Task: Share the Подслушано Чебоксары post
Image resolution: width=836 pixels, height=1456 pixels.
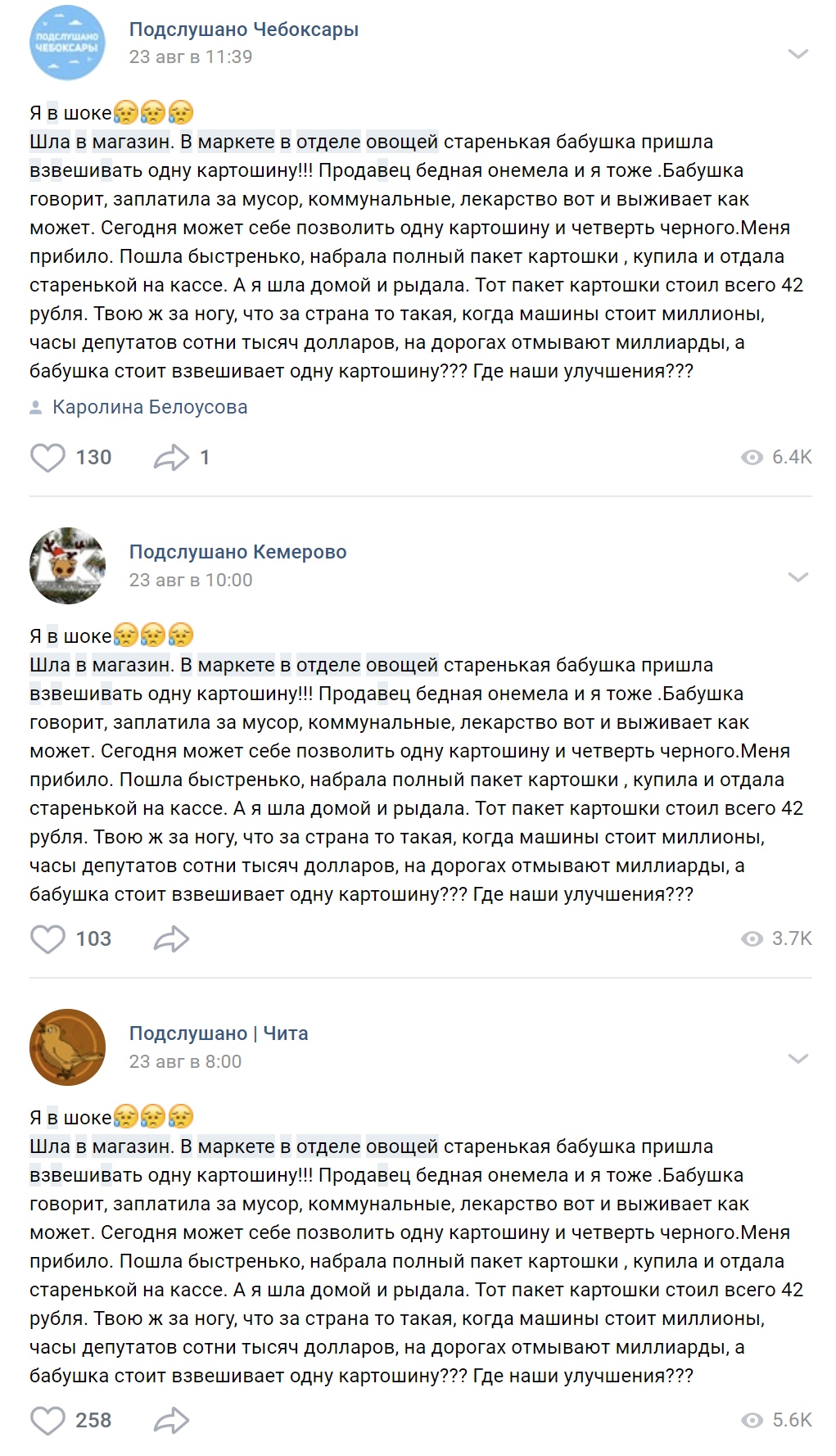Action: (x=171, y=458)
